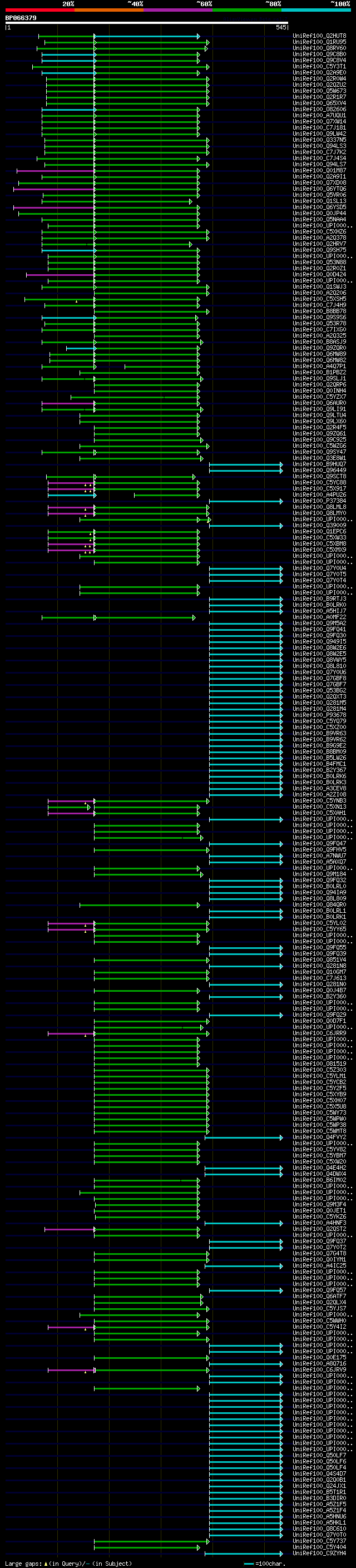
Task: Open hit UniRef100_Q1RU95
Action: click(x=319, y=42)
